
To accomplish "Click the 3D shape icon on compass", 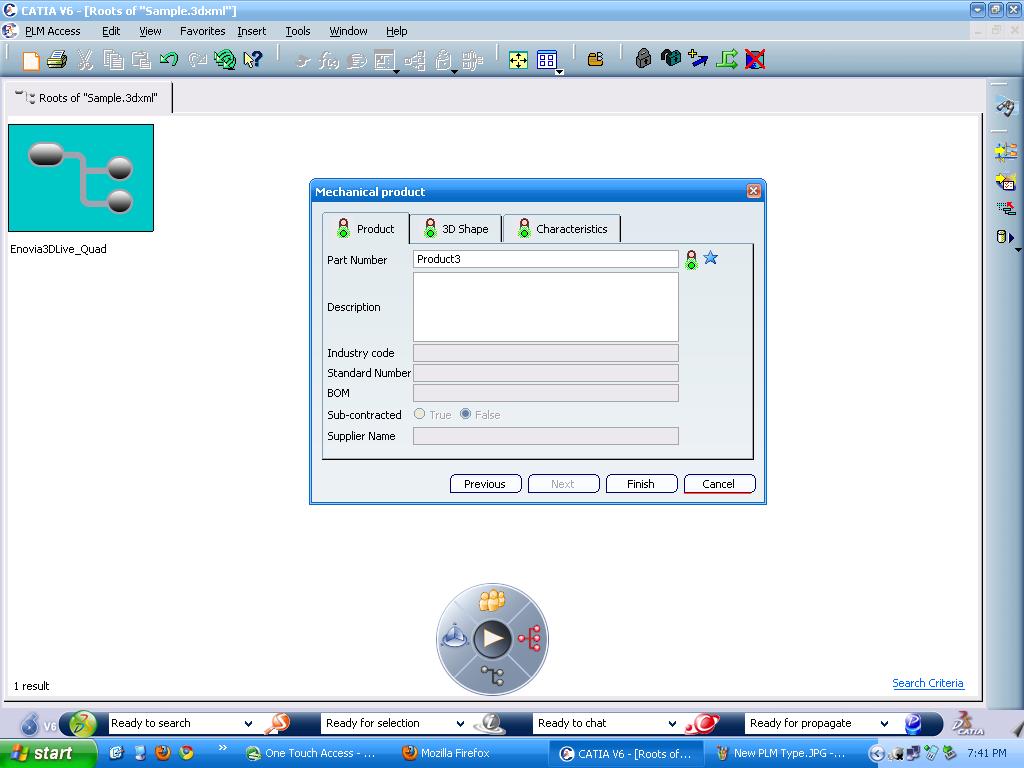I will 455,636.
